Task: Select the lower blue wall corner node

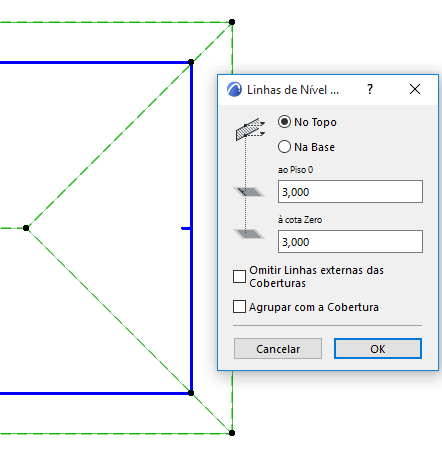Action: [x=191, y=393]
